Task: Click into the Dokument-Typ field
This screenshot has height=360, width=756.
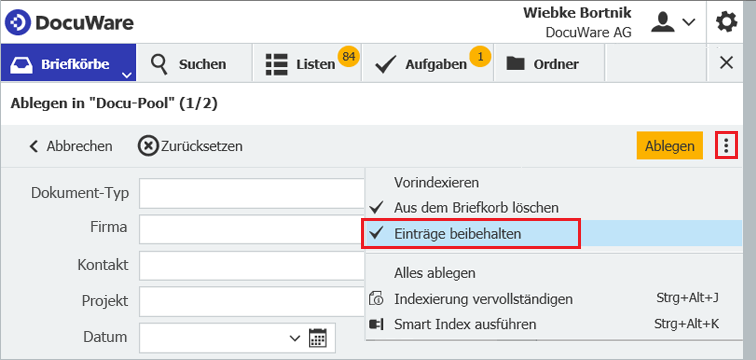Action: coord(252,193)
